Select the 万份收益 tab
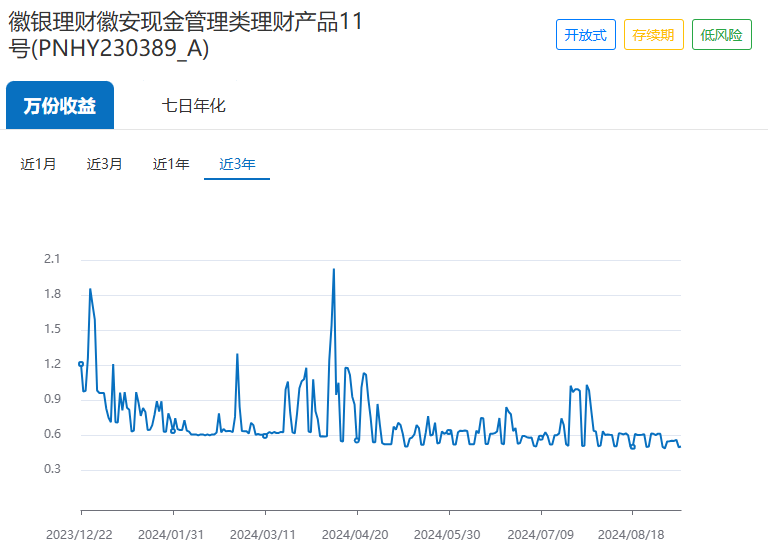 click(x=60, y=105)
